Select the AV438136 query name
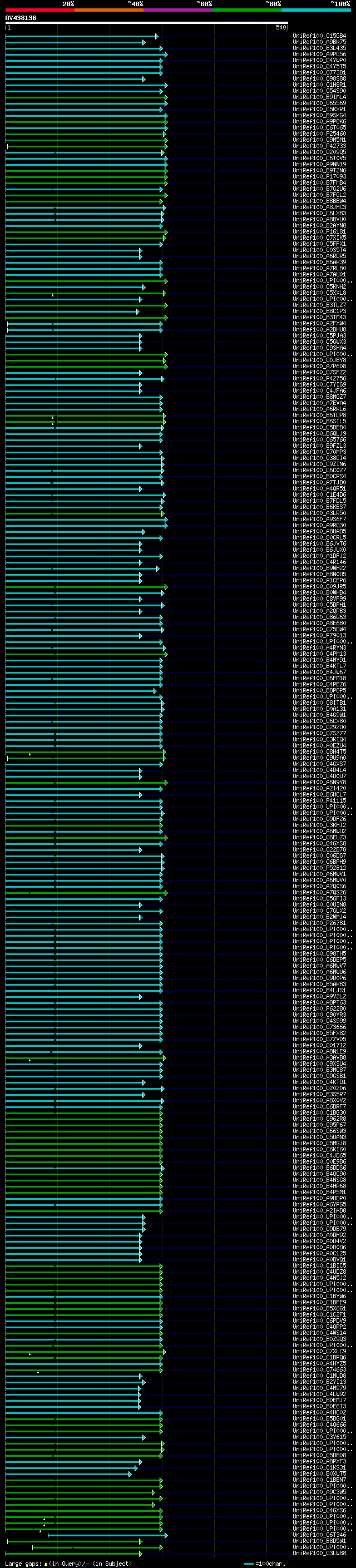The height and width of the screenshot is (1568, 356). 21,18
